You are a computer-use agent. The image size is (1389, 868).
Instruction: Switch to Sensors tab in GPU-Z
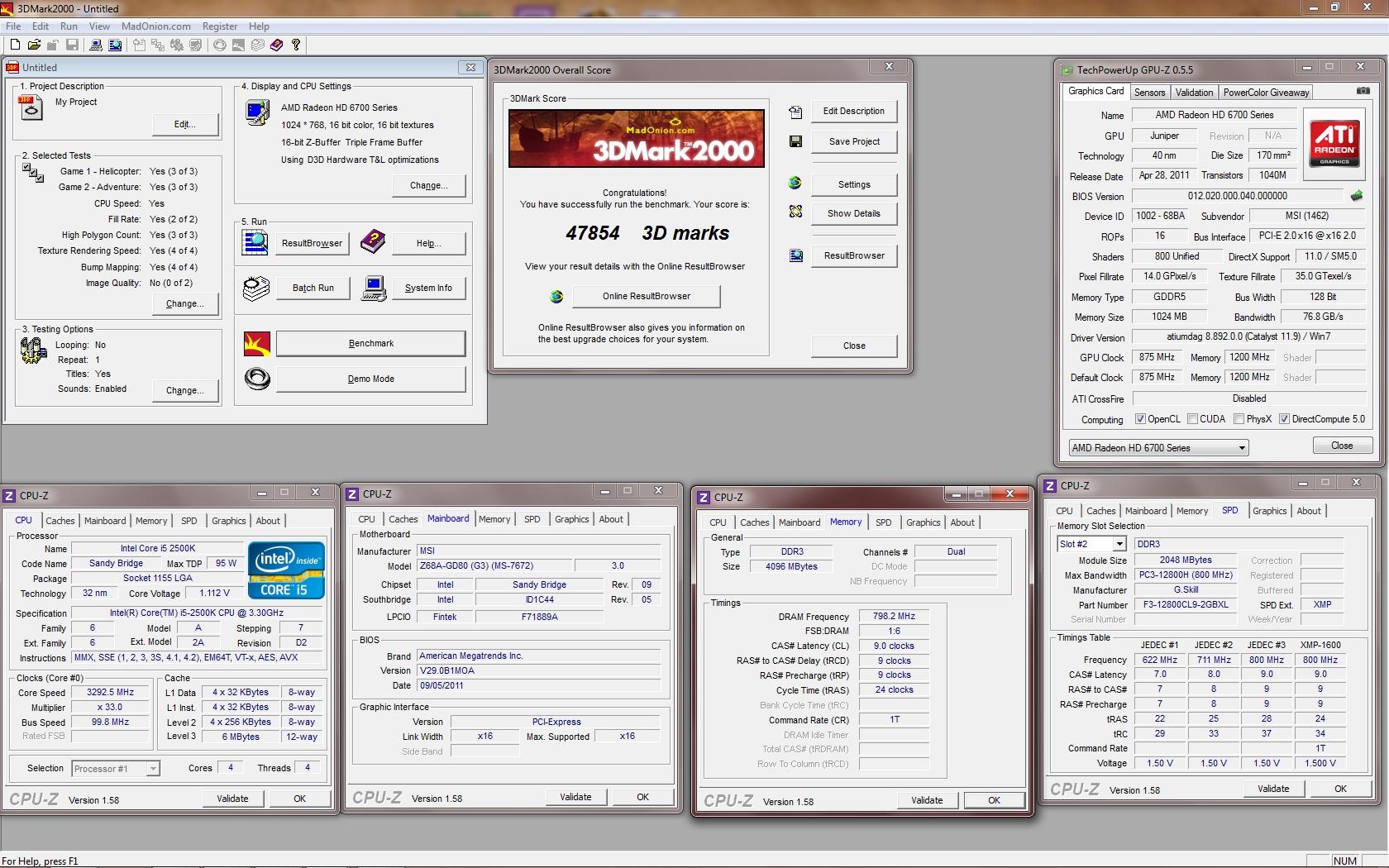[x=1149, y=93]
